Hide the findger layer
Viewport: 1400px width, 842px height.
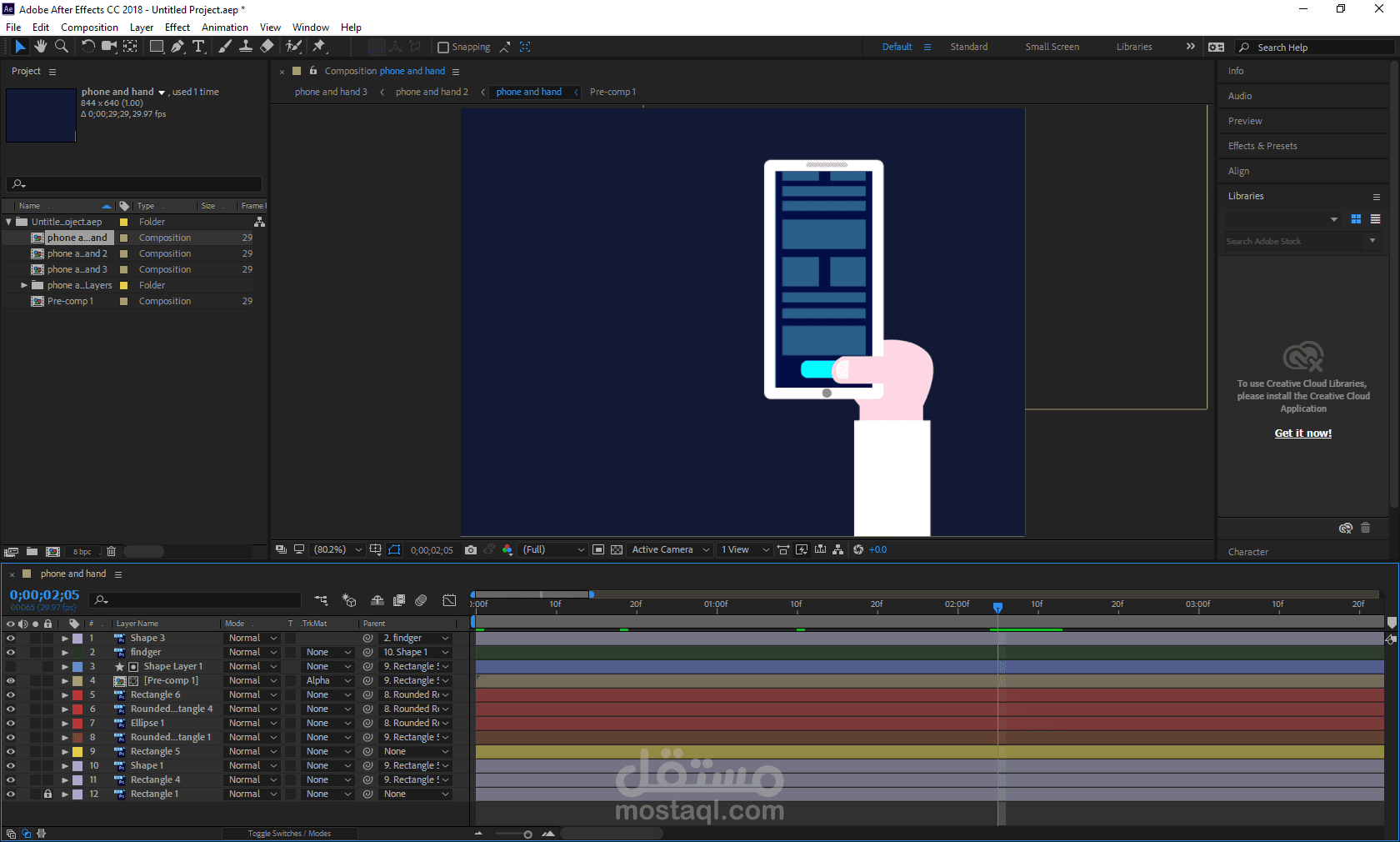pos(11,653)
